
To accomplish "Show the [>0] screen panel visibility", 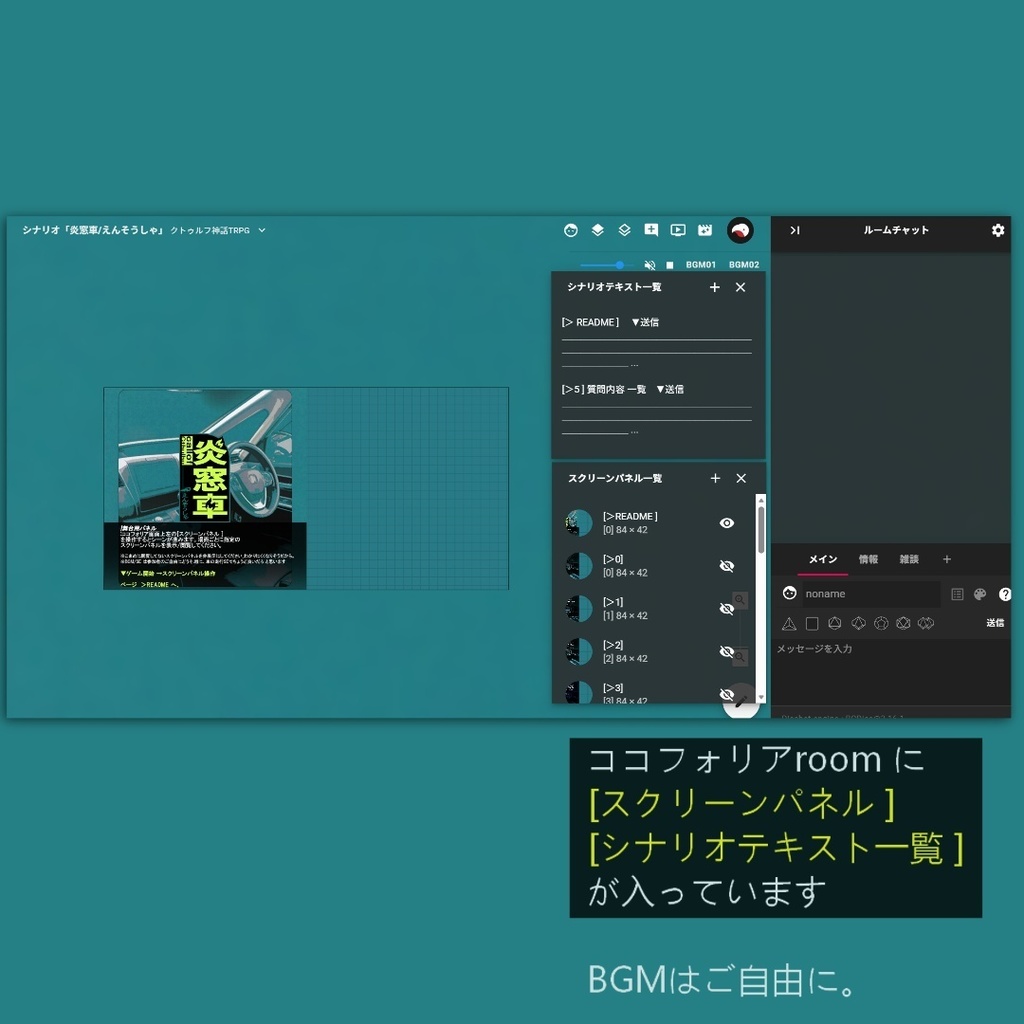I will tap(727, 565).
